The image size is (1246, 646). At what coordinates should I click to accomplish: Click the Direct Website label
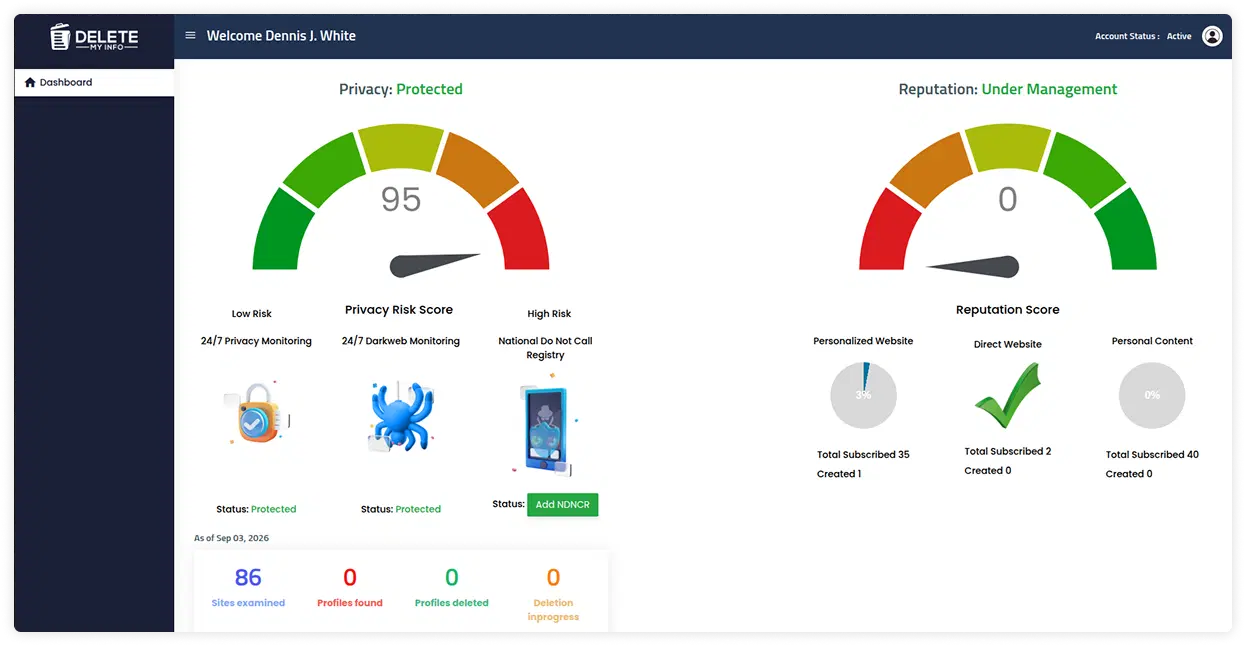tap(1008, 344)
